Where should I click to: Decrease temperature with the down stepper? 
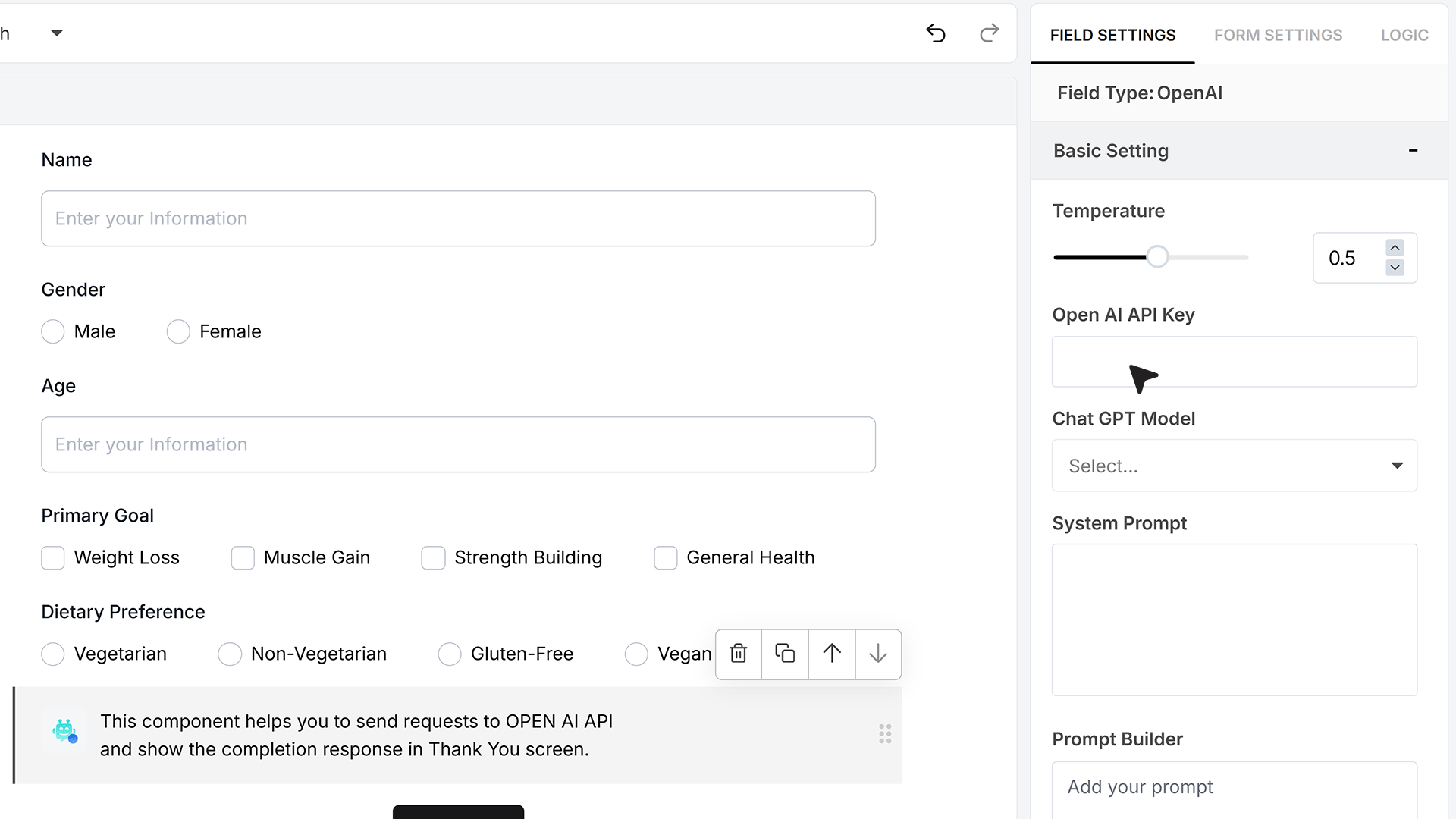tap(1395, 268)
